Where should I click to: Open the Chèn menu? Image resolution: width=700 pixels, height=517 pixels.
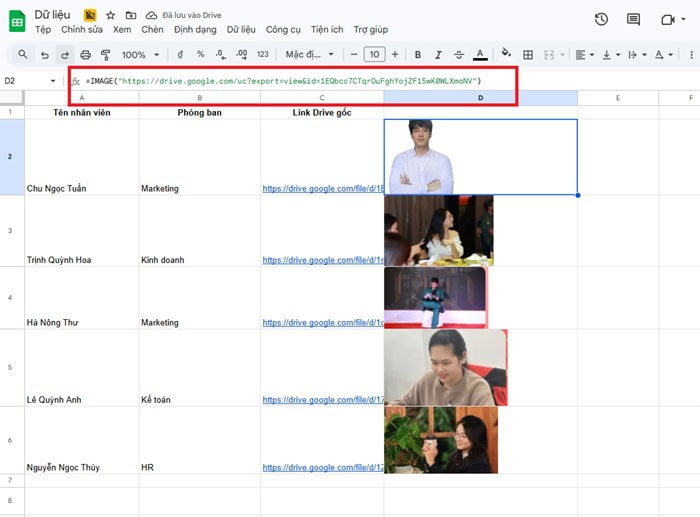click(152, 30)
